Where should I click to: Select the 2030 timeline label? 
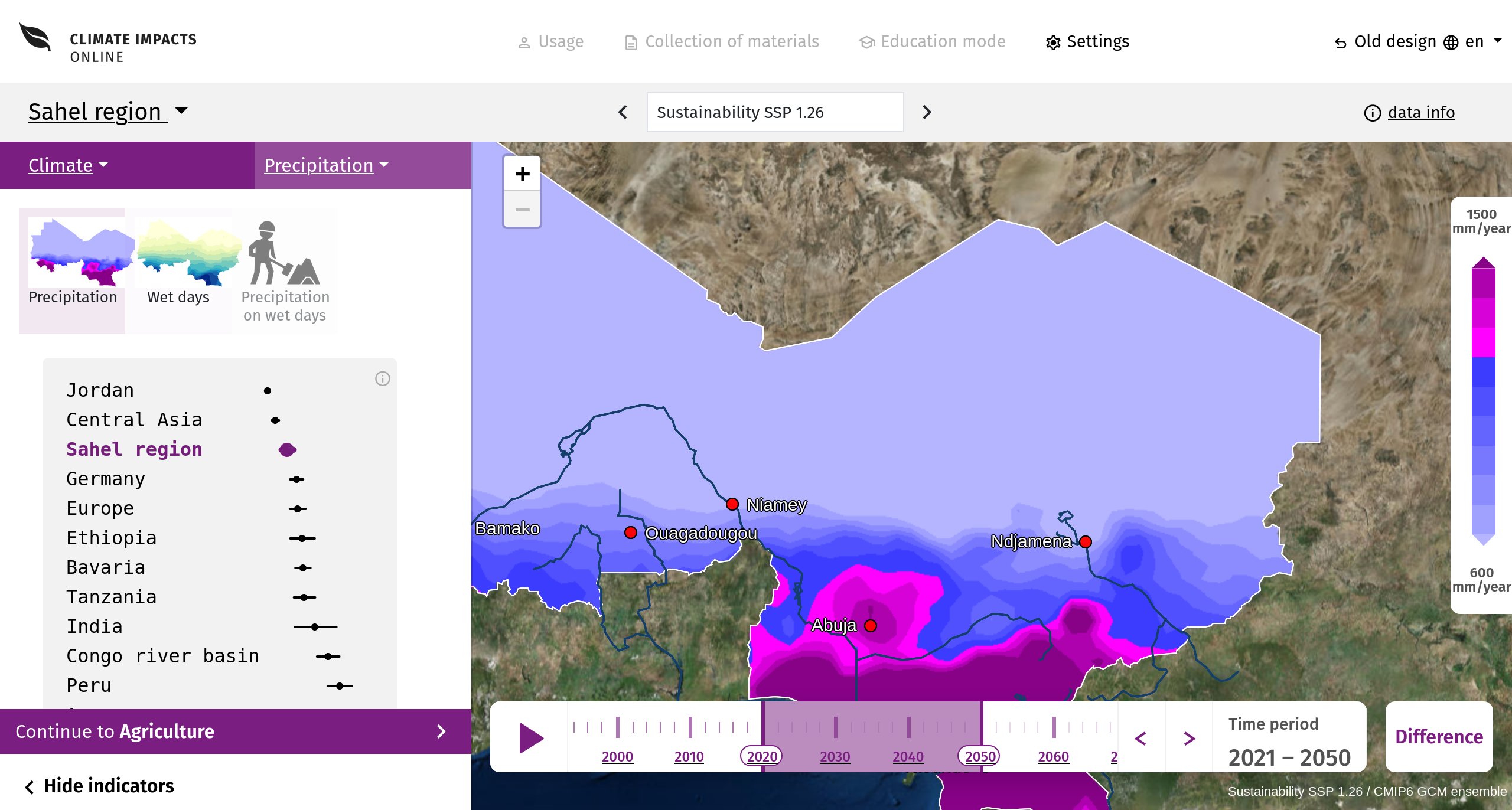click(835, 756)
